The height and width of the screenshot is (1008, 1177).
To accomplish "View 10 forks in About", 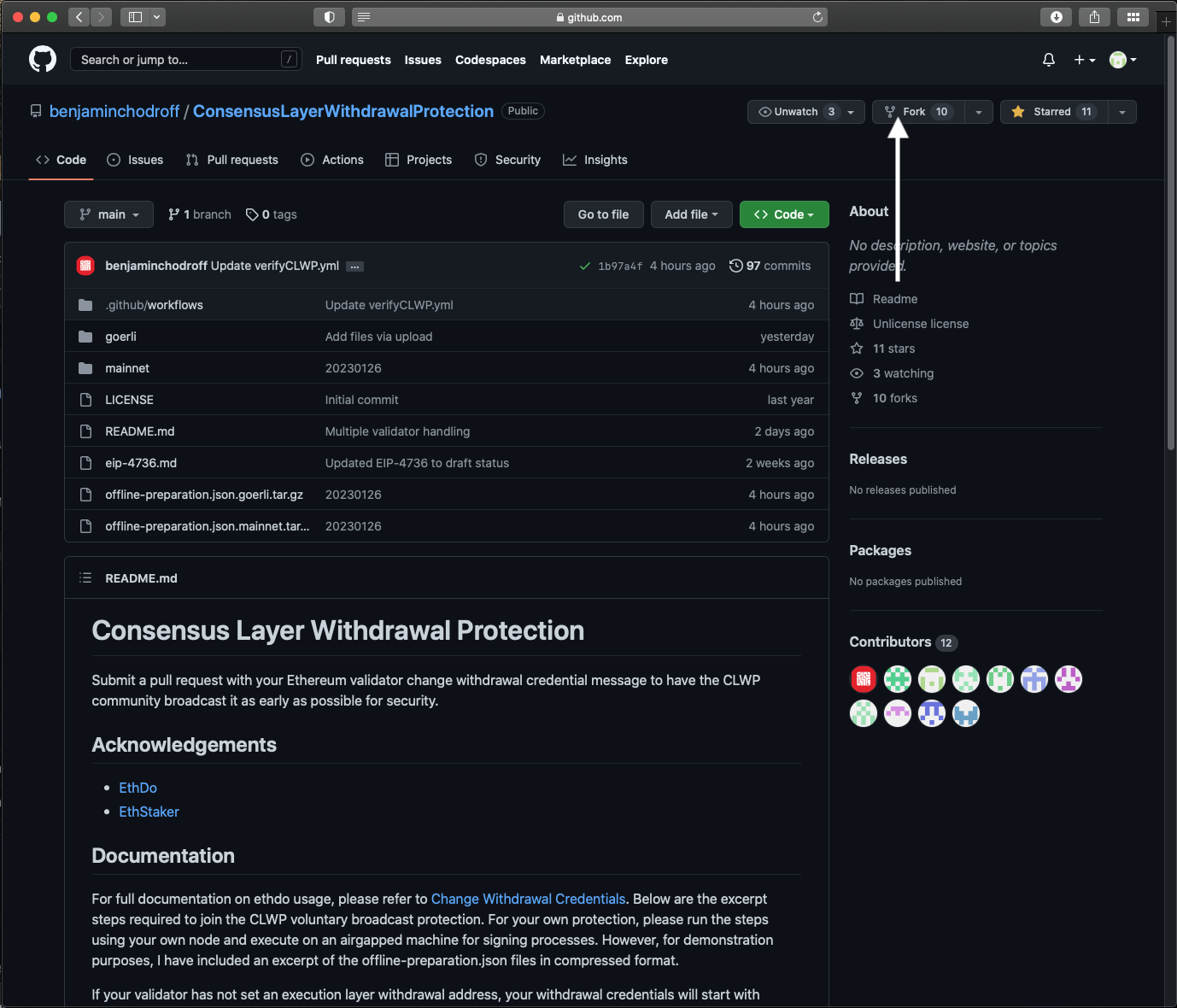I will (x=884, y=398).
